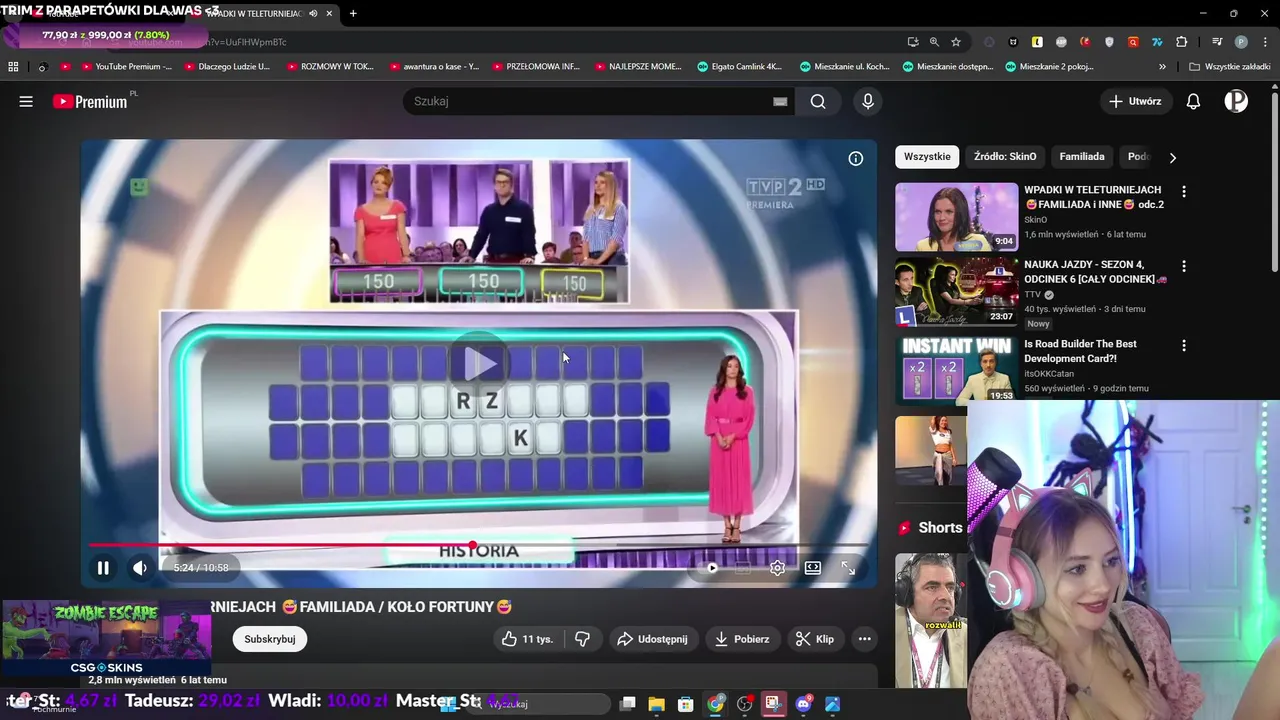This screenshot has height=720, width=1280.
Task: Pause the video with the pause button
Action: 103,568
